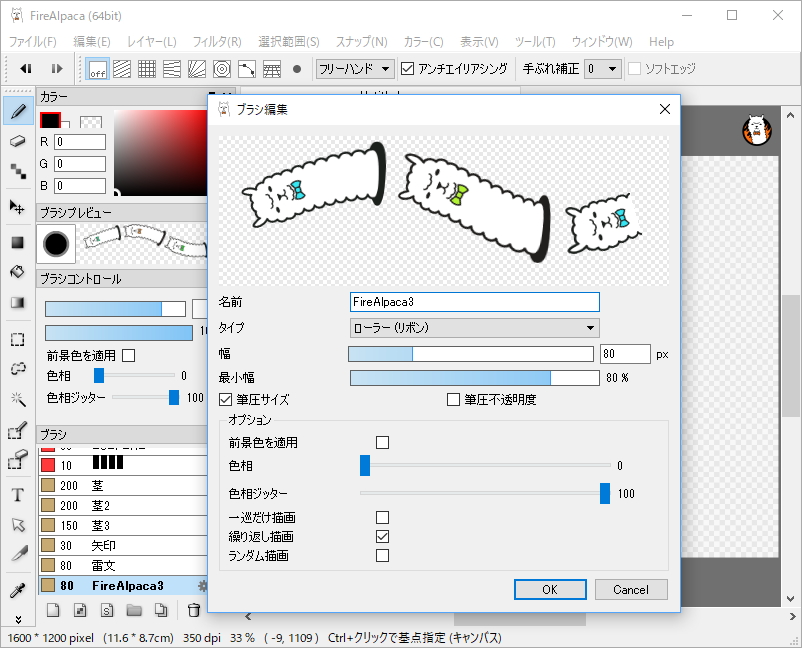The height and width of the screenshot is (648, 802).
Task: Open the フリーハンド mode dropdown
Action: pyautogui.click(x=355, y=69)
